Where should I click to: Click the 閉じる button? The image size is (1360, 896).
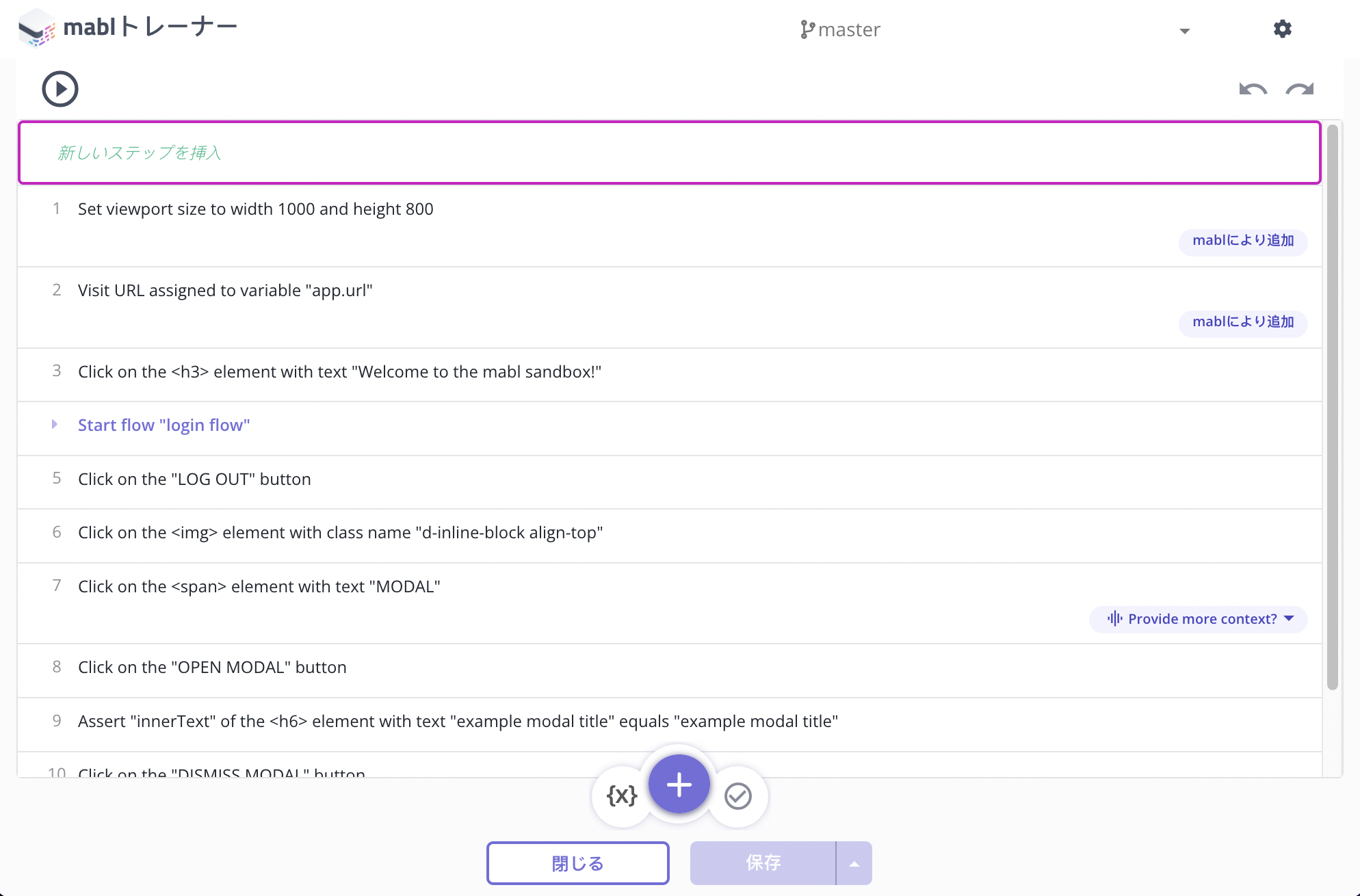click(578, 863)
